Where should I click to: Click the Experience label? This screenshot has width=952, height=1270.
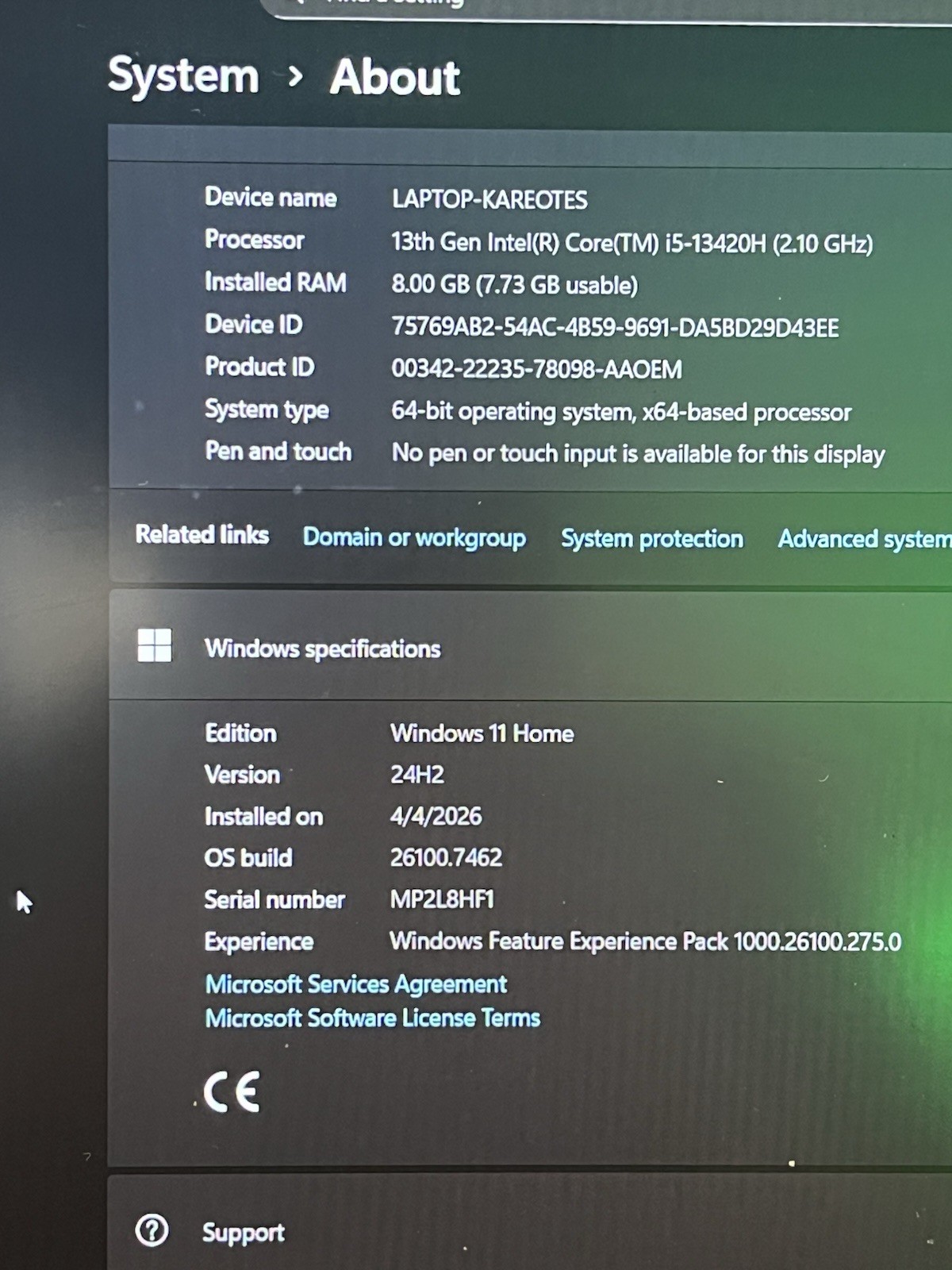coord(259,942)
